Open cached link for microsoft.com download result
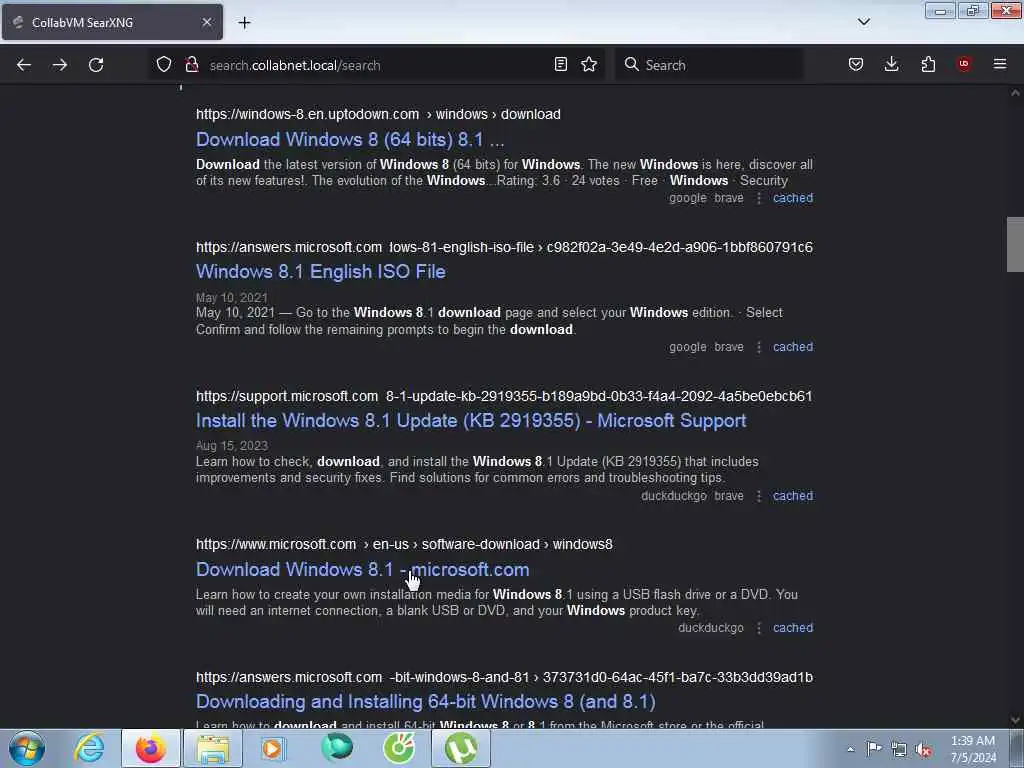 pos(793,628)
